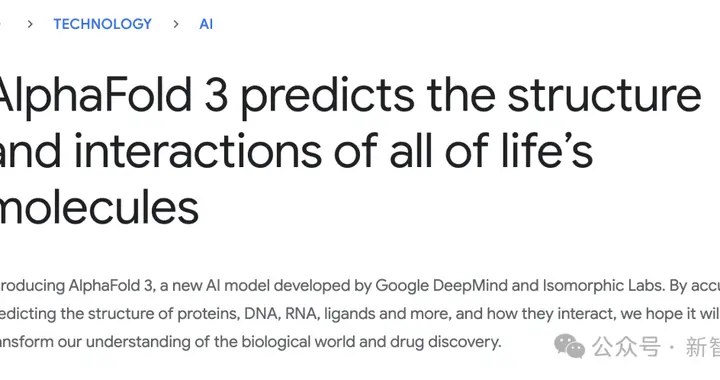Click 'proteins, DNA, RNA' in the paragraph

(247, 314)
